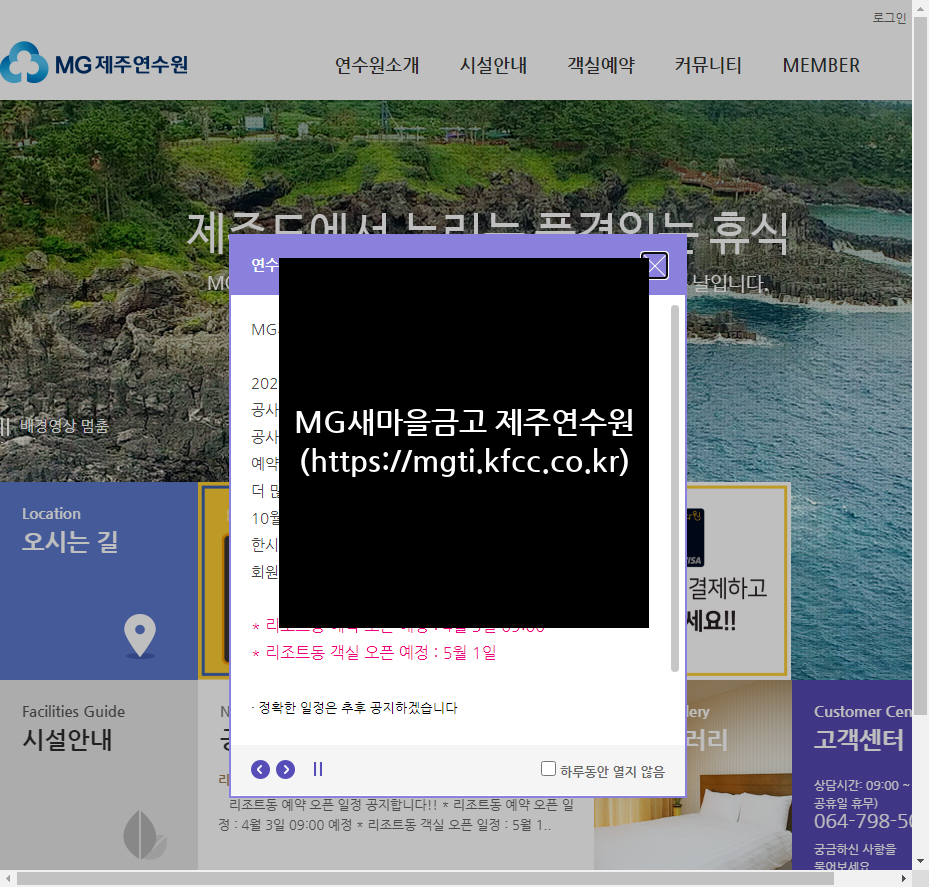
Task: Select the Facilities Guide 시설안내 tile icon
Action: 143,833
